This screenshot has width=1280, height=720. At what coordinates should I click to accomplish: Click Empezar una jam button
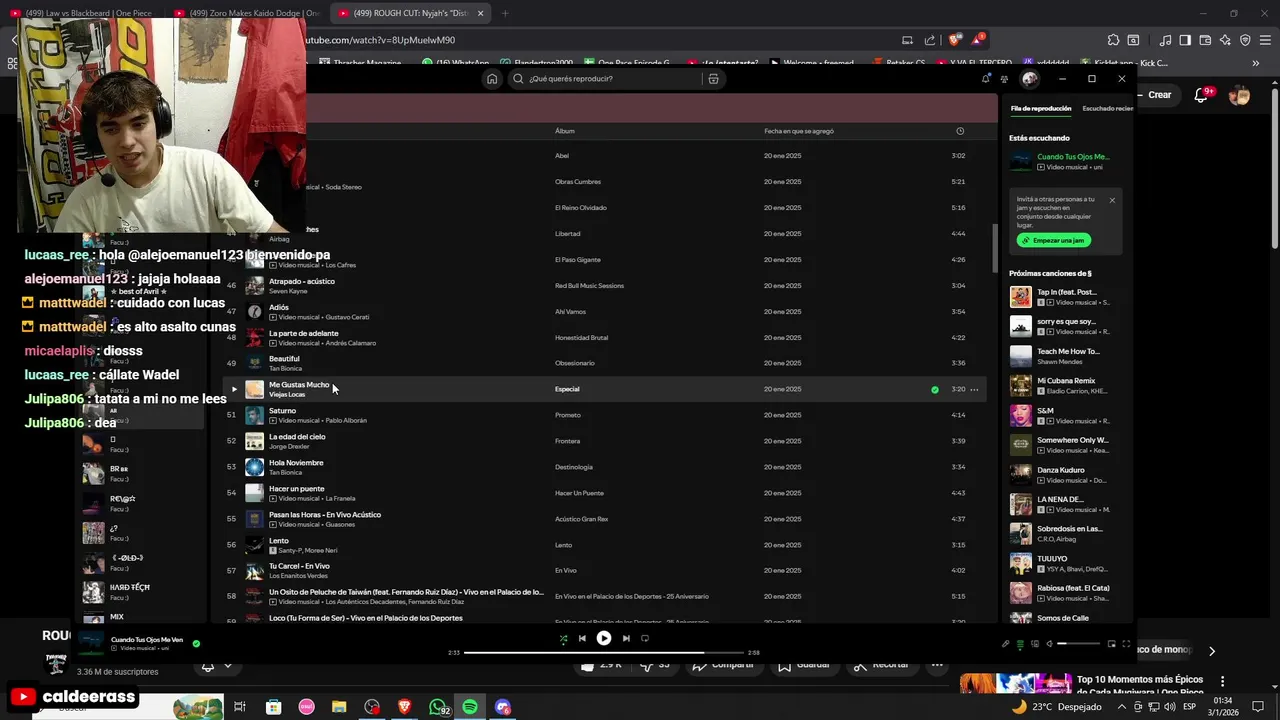(x=1054, y=240)
